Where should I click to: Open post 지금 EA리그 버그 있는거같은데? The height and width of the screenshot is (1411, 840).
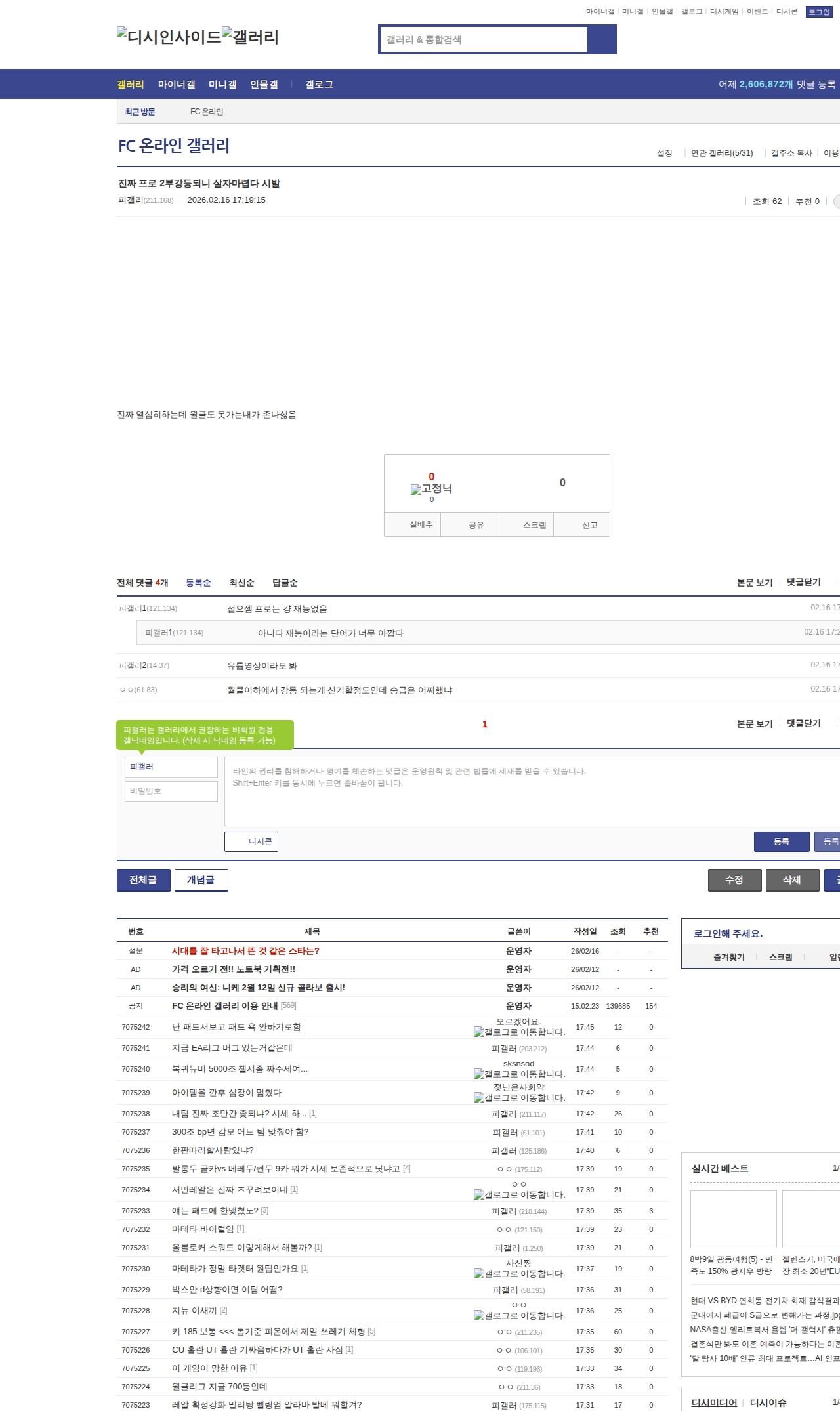(x=232, y=1048)
